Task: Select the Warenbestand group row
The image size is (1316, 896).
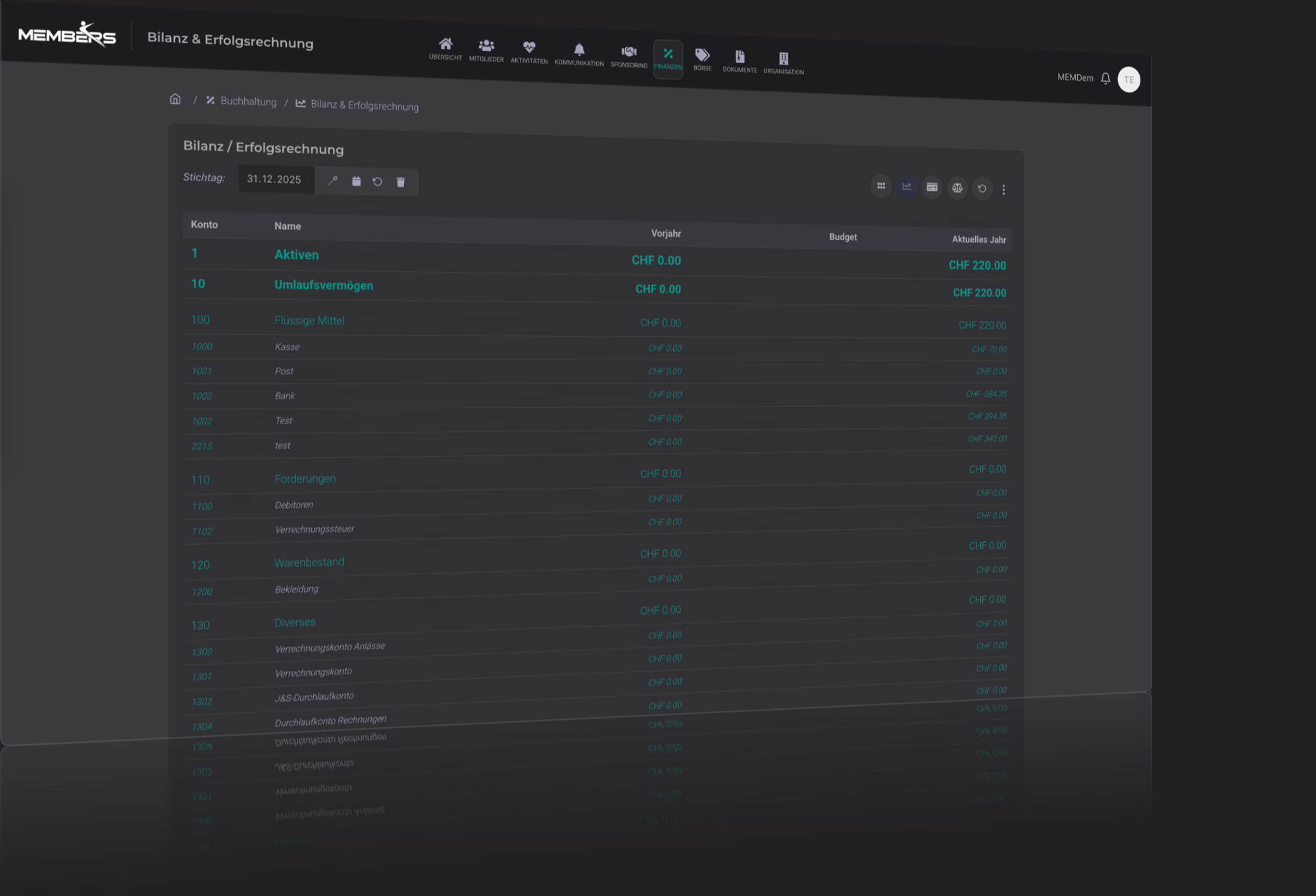Action: [597, 556]
